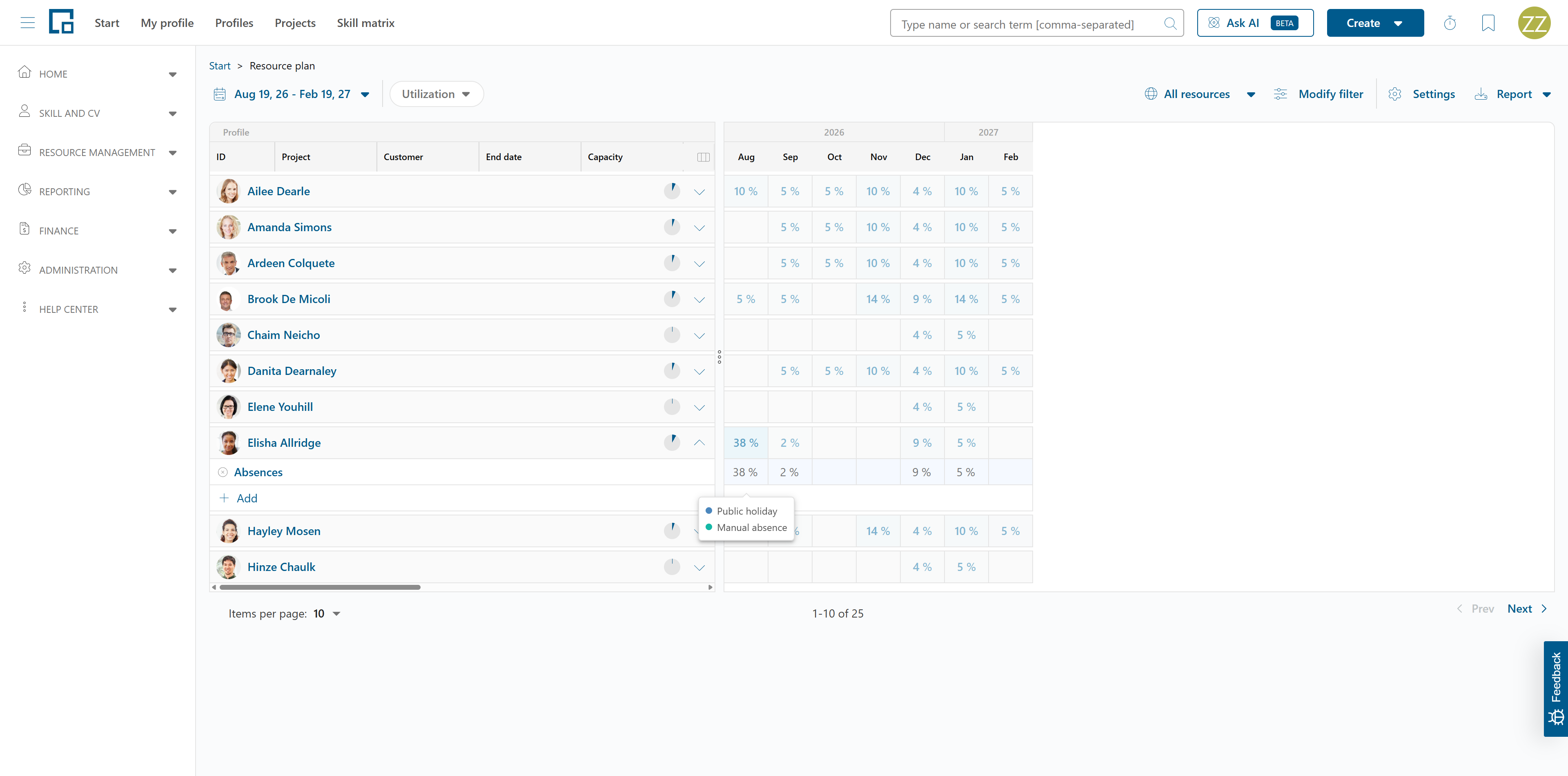The height and width of the screenshot is (776, 1568).
Task: Open the column chooser icon
Action: click(x=703, y=157)
